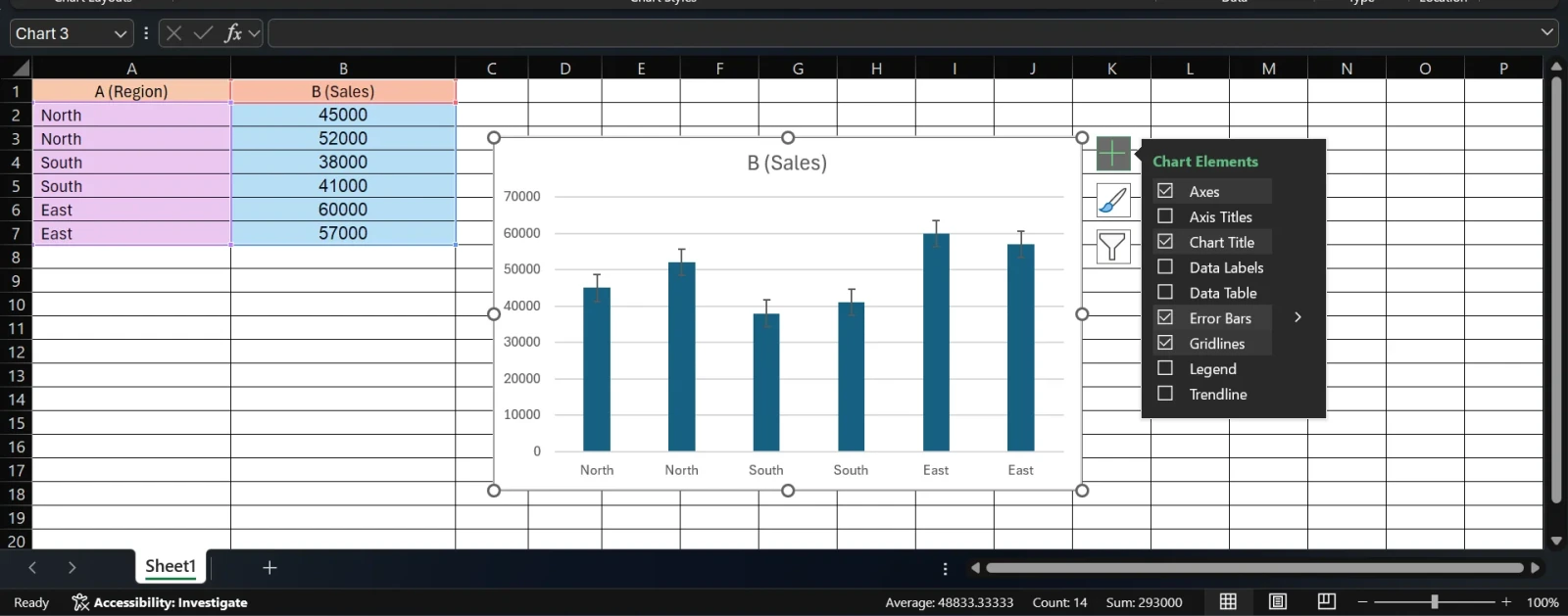1568x616 pixels.
Task: Select cell B5 containing 41000
Action: [x=343, y=186]
